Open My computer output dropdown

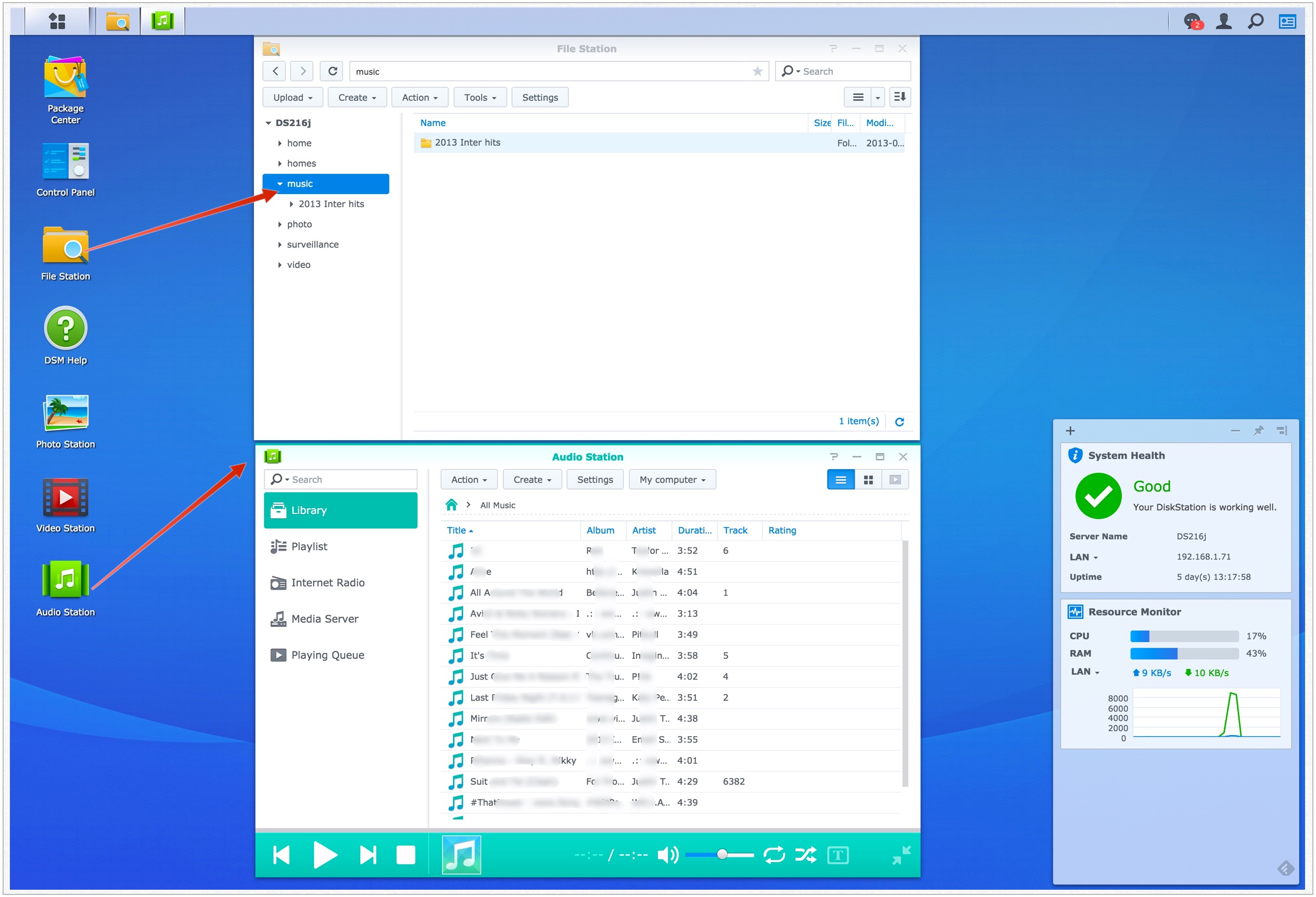(672, 480)
